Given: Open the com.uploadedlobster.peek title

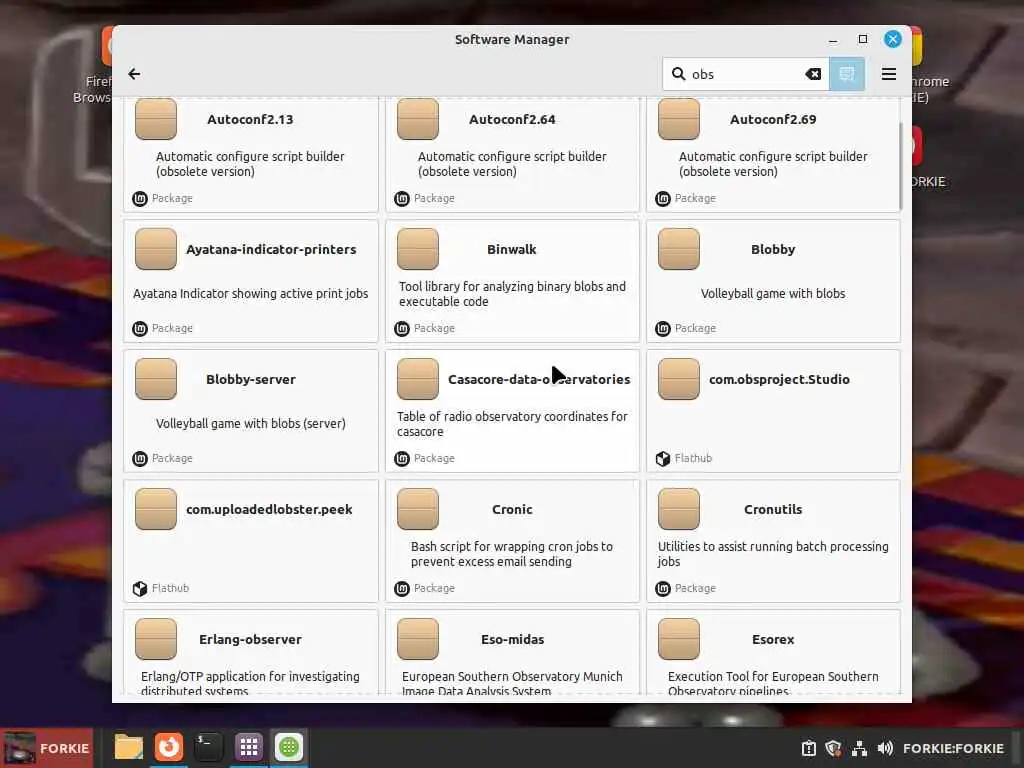Looking at the screenshot, I should coord(269,509).
